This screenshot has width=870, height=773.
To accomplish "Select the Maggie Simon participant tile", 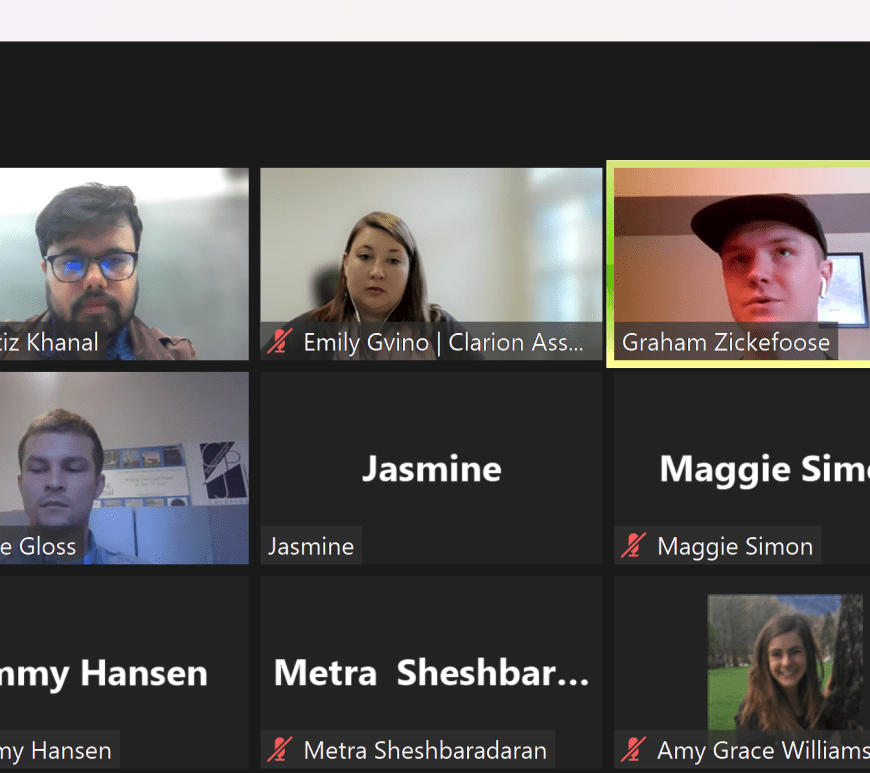I will pos(742,468).
